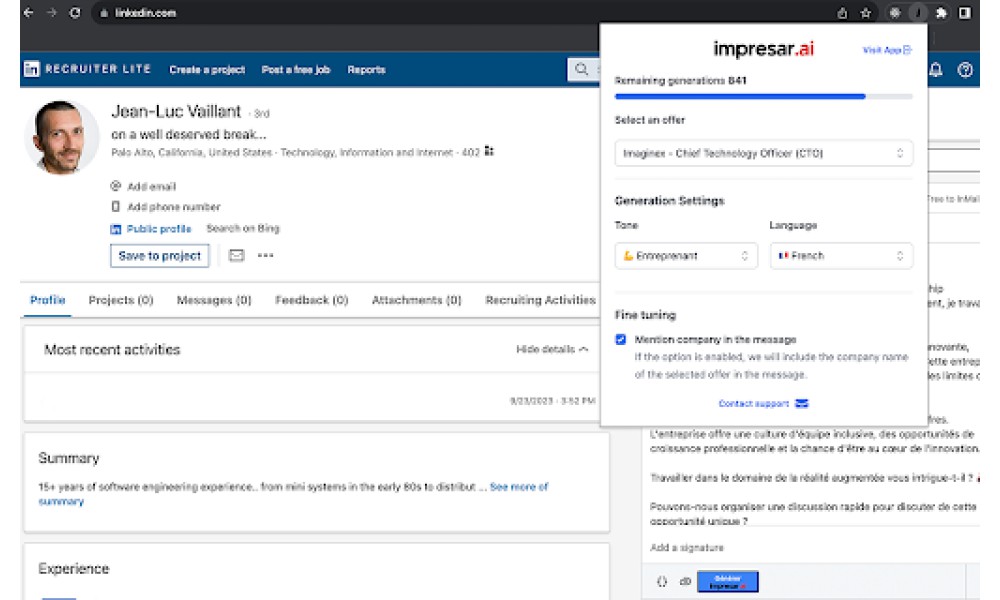Switch to the Projects (0) tab
The width and height of the screenshot is (1000, 600).
121,300
